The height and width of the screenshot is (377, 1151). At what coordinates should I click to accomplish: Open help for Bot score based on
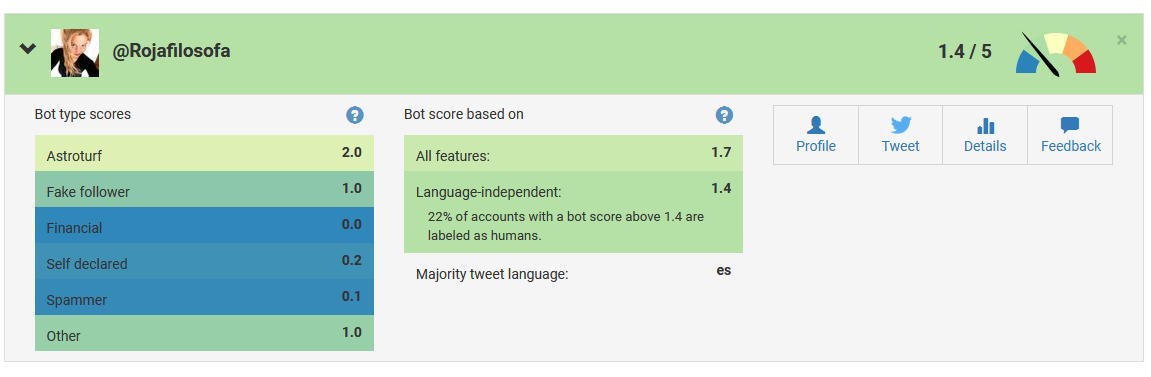pyautogui.click(x=725, y=115)
